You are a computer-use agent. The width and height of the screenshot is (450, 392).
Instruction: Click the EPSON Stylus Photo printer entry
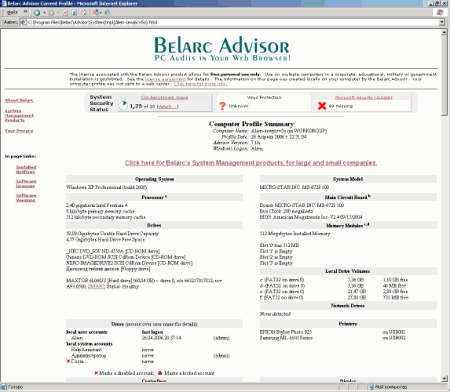pyautogui.click(x=286, y=332)
